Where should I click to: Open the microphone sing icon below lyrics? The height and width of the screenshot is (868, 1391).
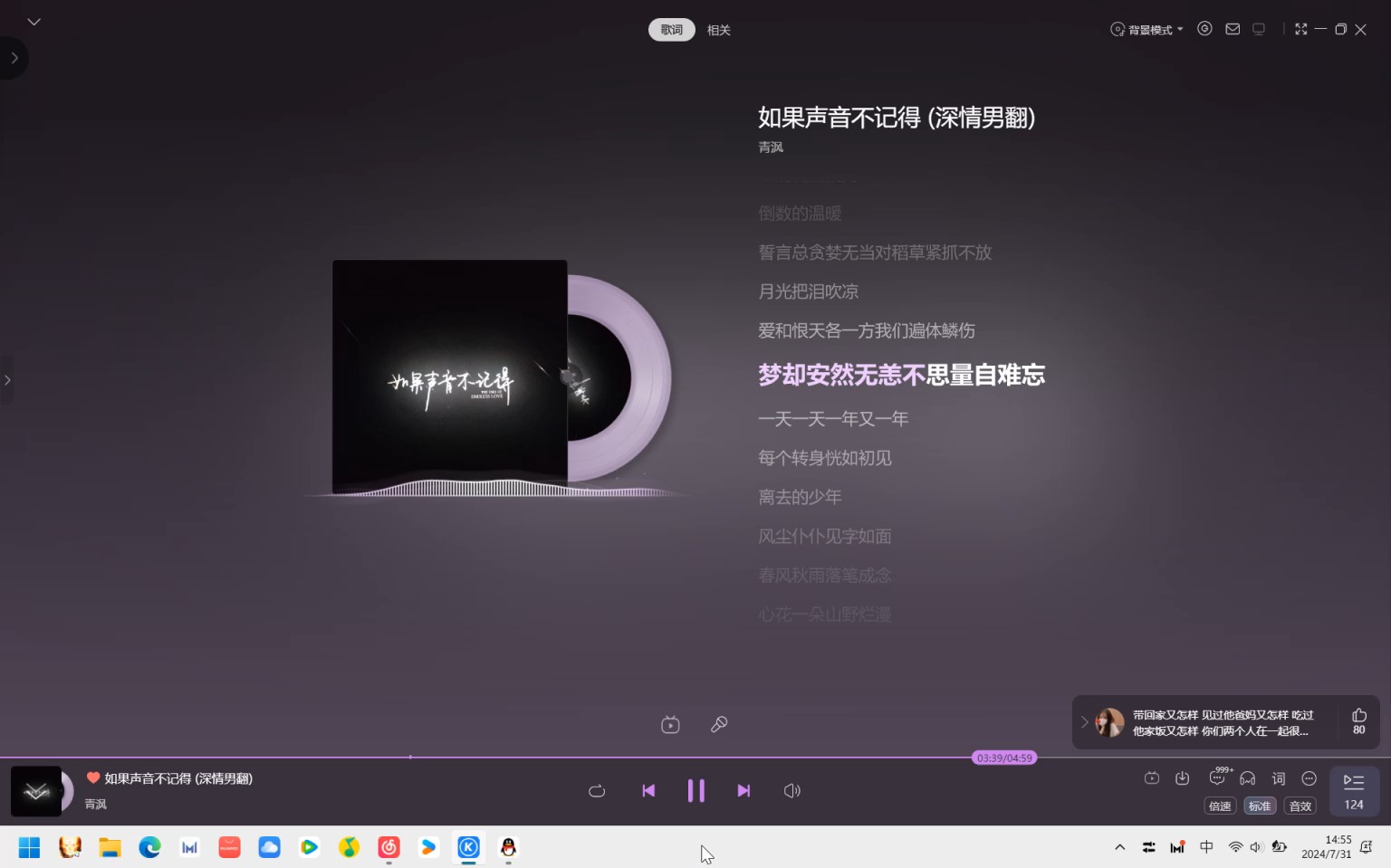(x=719, y=725)
